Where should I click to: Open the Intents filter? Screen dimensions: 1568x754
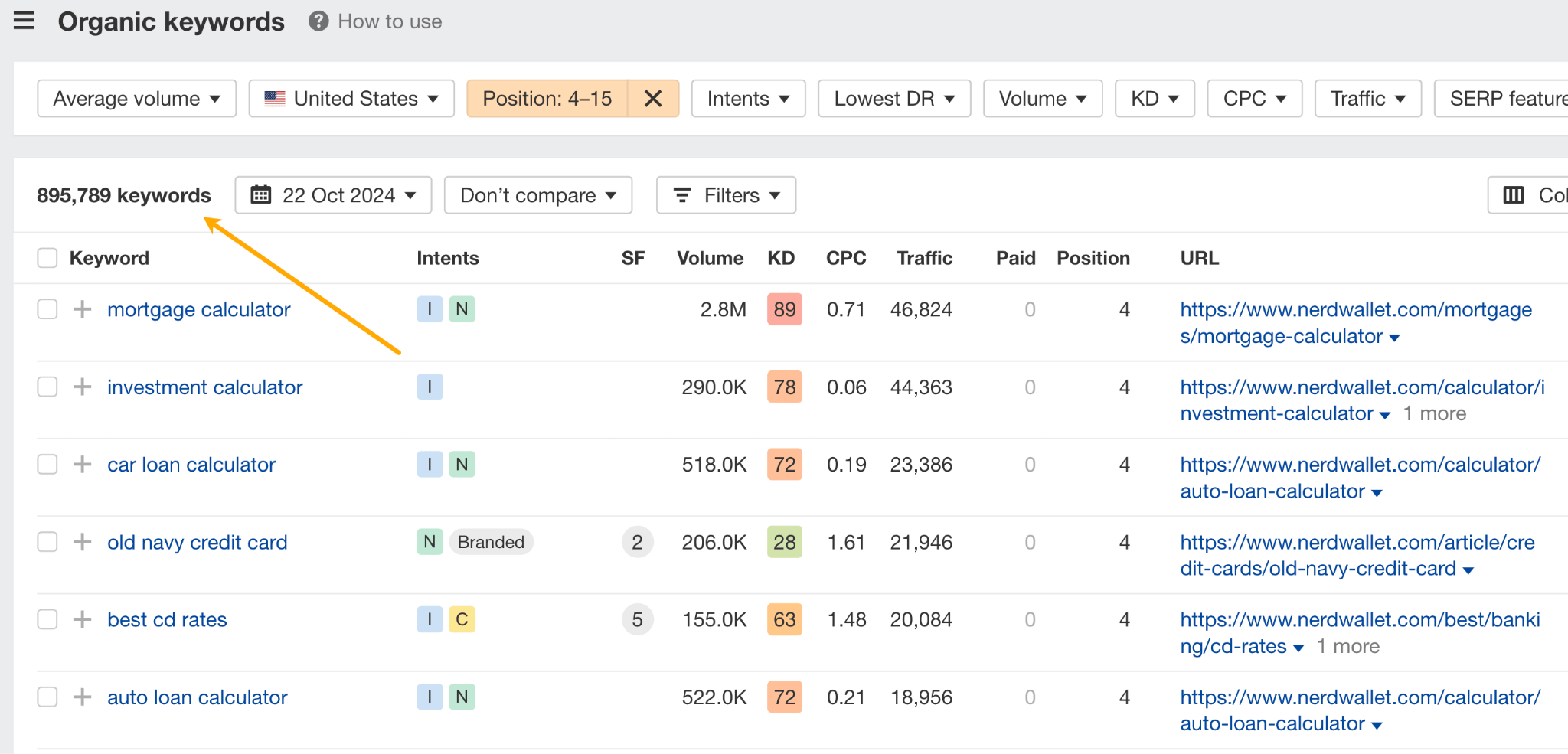point(748,98)
